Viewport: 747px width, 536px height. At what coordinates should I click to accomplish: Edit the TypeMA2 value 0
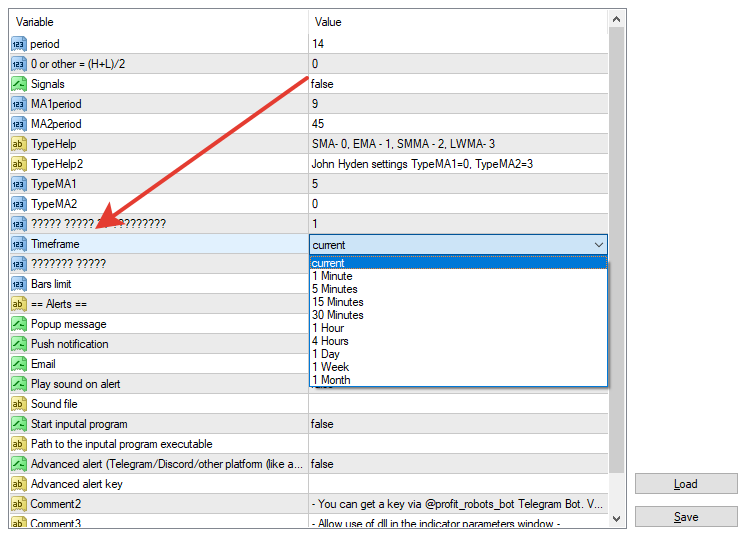(x=458, y=204)
